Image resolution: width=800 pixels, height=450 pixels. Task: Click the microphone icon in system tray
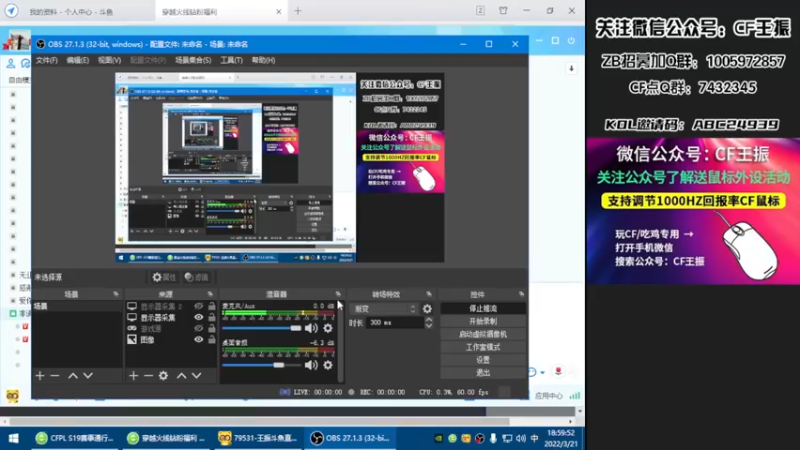pos(493,438)
